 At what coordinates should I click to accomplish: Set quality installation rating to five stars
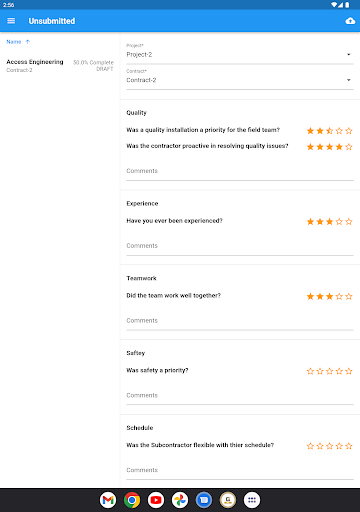click(349, 131)
